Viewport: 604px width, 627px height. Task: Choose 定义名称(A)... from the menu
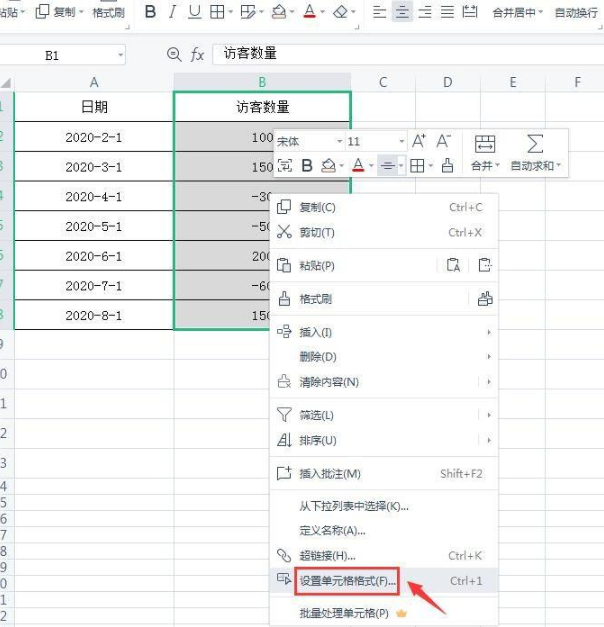(x=384, y=531)
